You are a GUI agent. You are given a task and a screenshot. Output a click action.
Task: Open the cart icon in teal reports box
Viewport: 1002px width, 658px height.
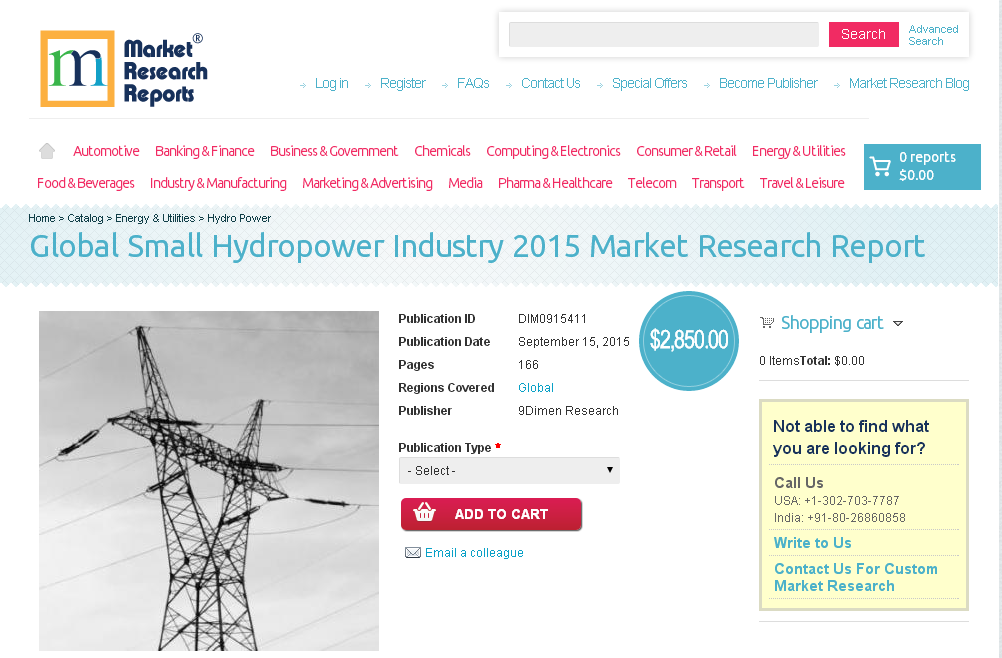pyautogui.click(x=881, y=167)
